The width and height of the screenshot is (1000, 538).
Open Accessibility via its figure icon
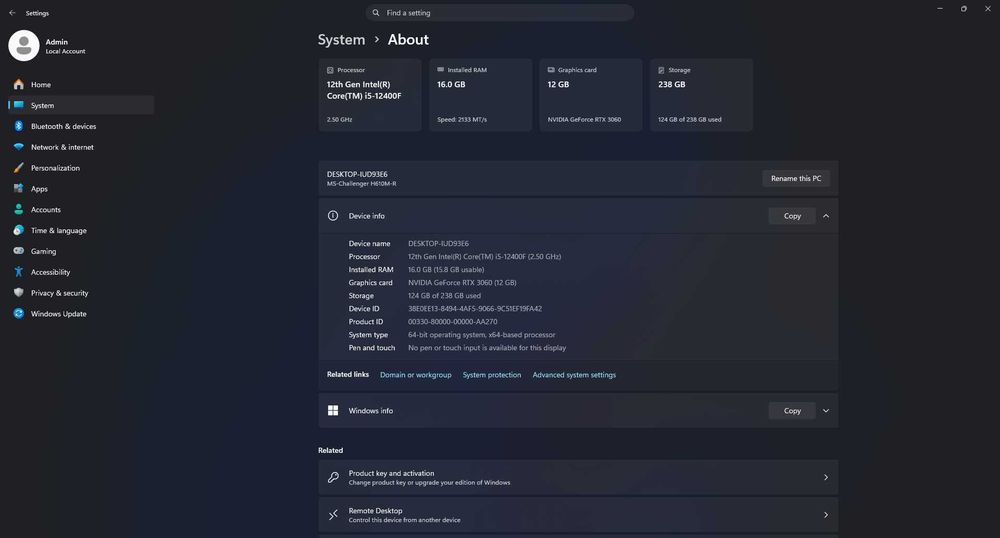tap(18, 272)
